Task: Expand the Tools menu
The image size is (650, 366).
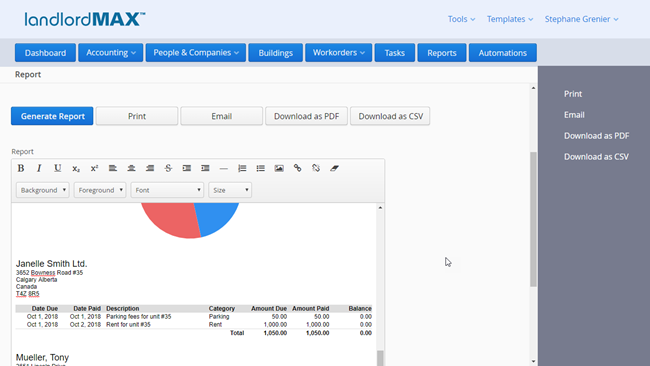Action: pos(461,19)
